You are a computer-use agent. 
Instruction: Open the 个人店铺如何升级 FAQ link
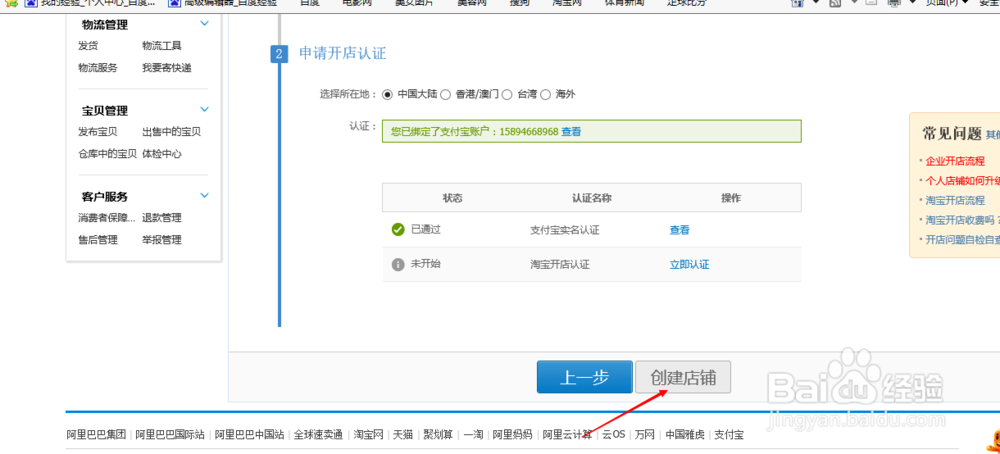(x=962, y=181)
